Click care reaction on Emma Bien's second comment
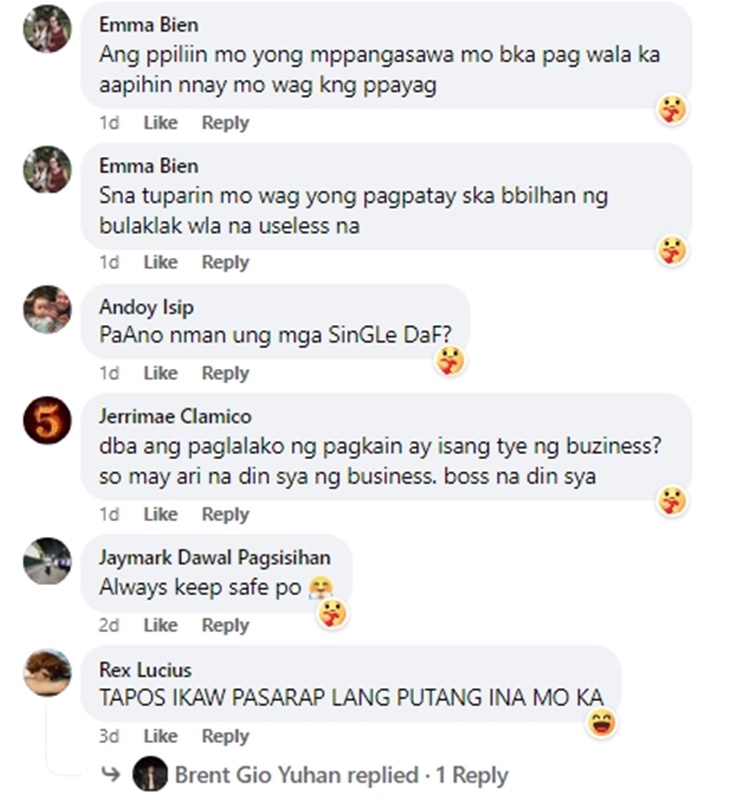750x800 pixels. 672,251
